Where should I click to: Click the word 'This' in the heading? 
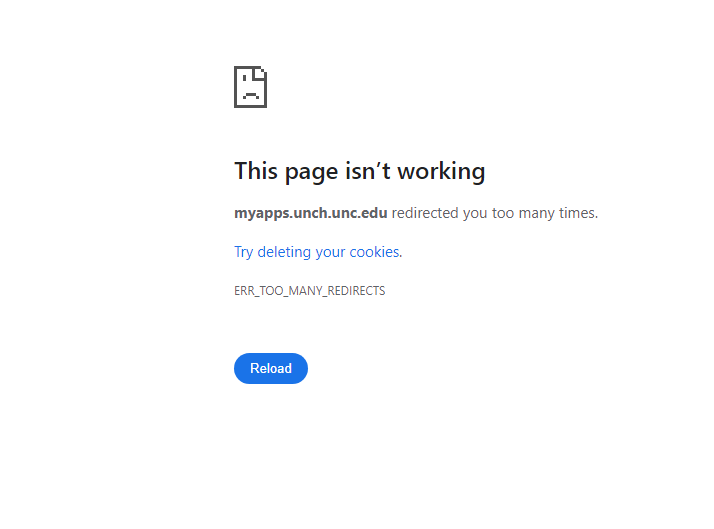pos(256,172)
